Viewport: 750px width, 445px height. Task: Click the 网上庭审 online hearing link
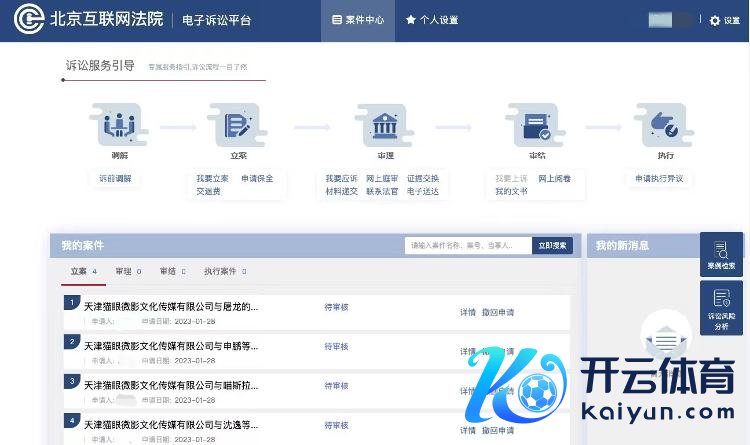pos(382,179)
